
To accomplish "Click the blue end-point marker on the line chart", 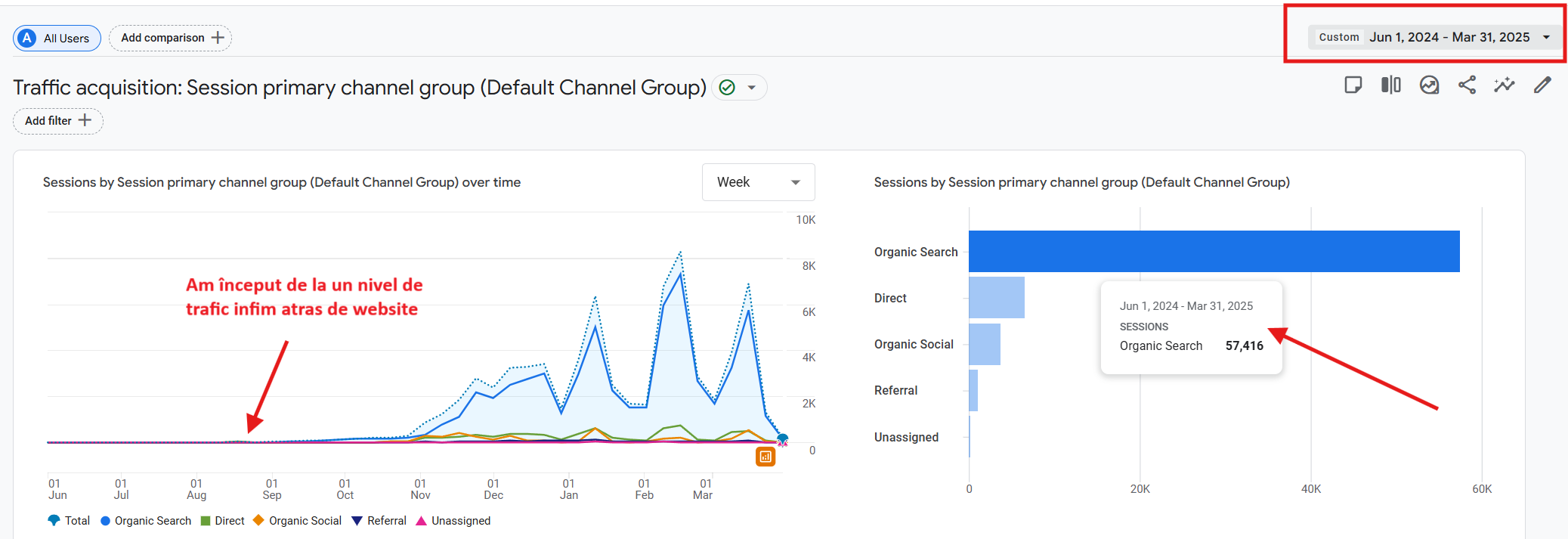I will (783, 438).
